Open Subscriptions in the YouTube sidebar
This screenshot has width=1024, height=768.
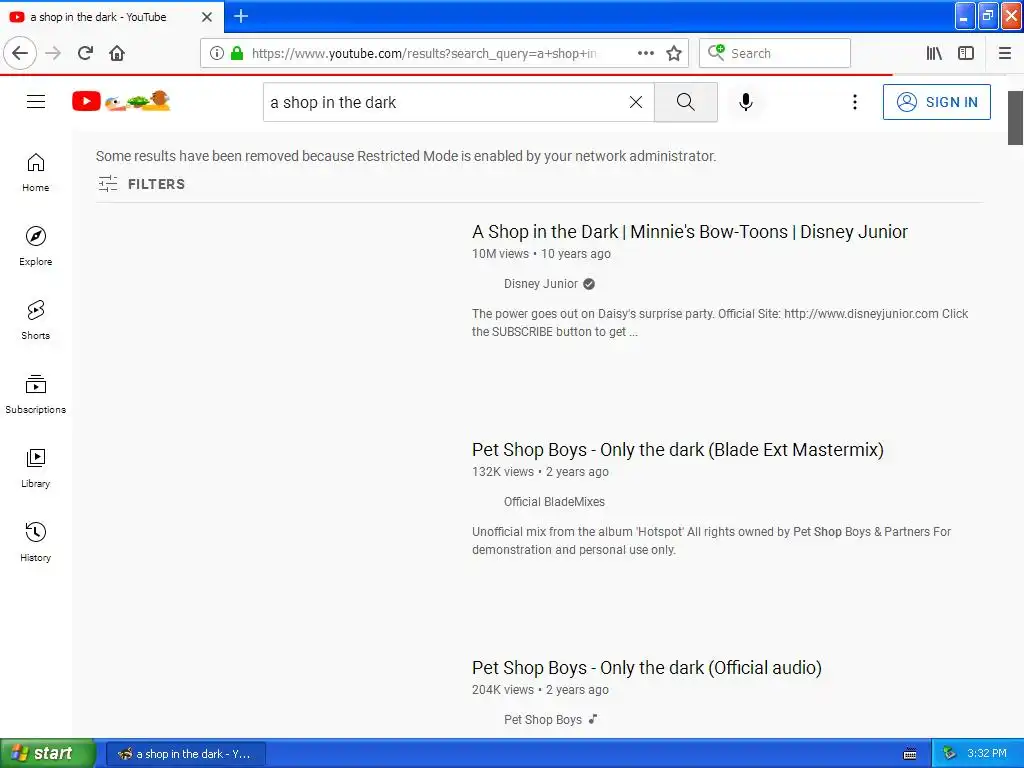[x=35, y=394]
